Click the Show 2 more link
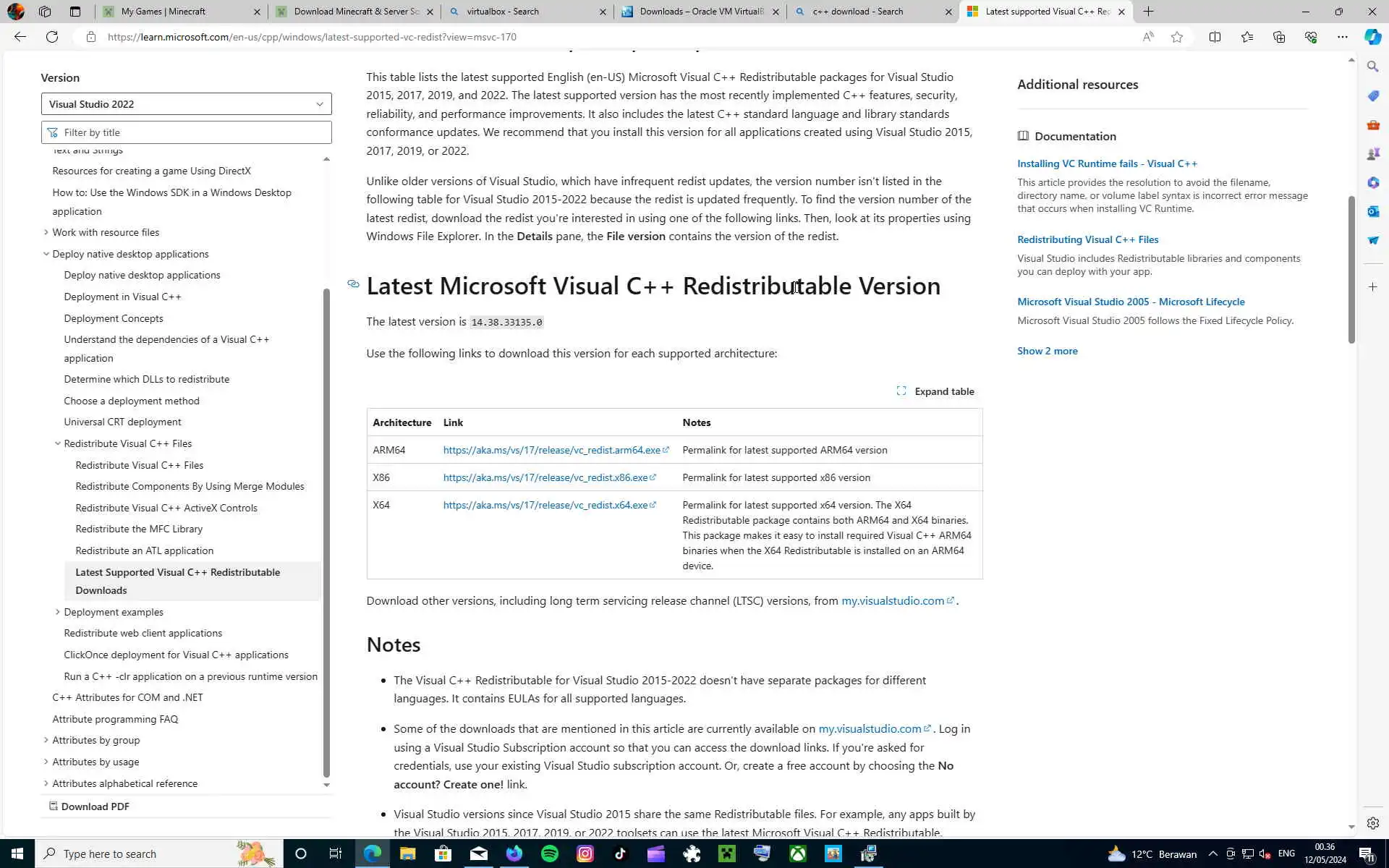1389x868 pixels. coord(1047,351)
